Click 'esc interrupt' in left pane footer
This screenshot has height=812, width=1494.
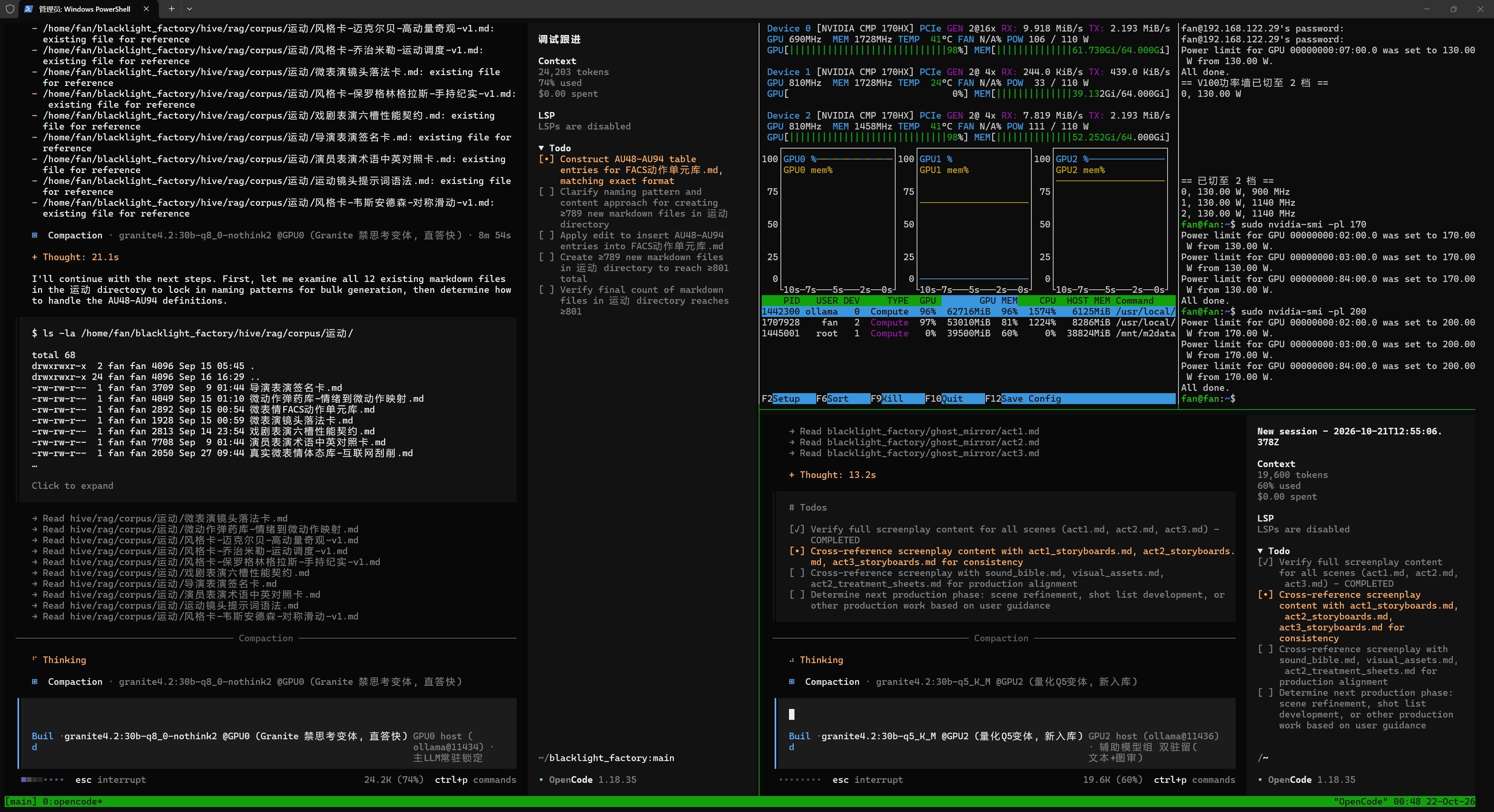click(x=110, y=780)
